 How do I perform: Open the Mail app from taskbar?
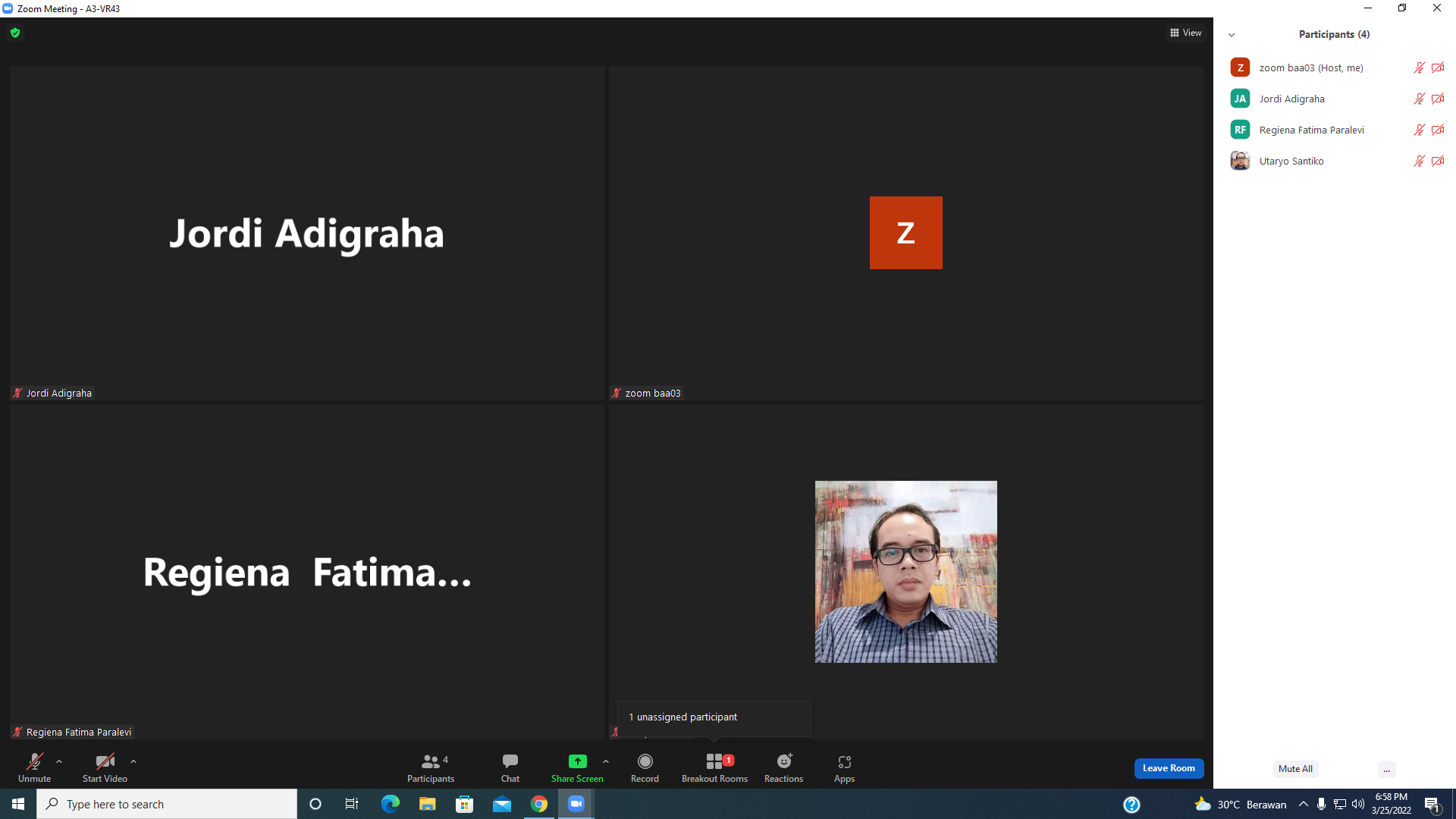(x=502, y=804)
